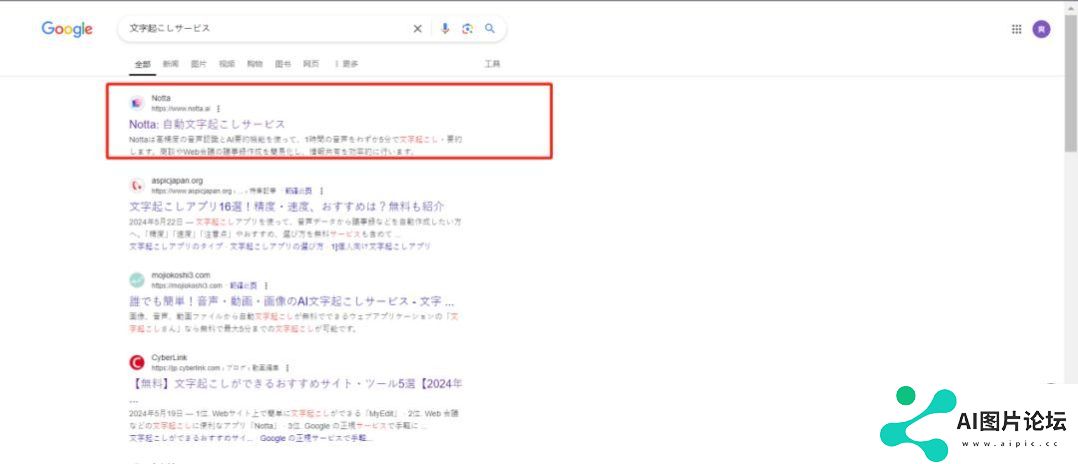The height and width of the screenshot is (464, 1078).
Task: Click the CyberLink site name text
Action: pyautogui.click(x=169, y=357)
